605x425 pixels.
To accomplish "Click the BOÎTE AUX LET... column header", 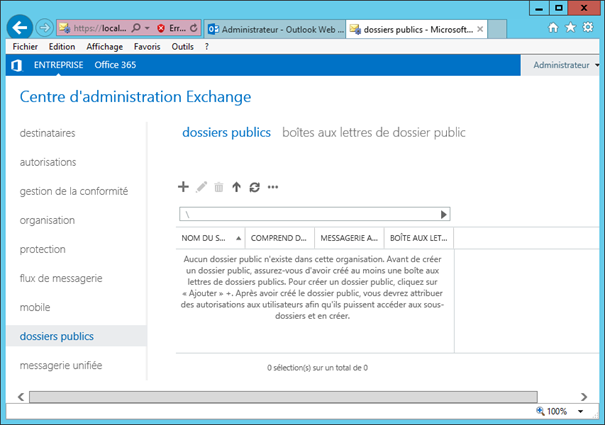I will pyautogui.click(x=419, y=238).
